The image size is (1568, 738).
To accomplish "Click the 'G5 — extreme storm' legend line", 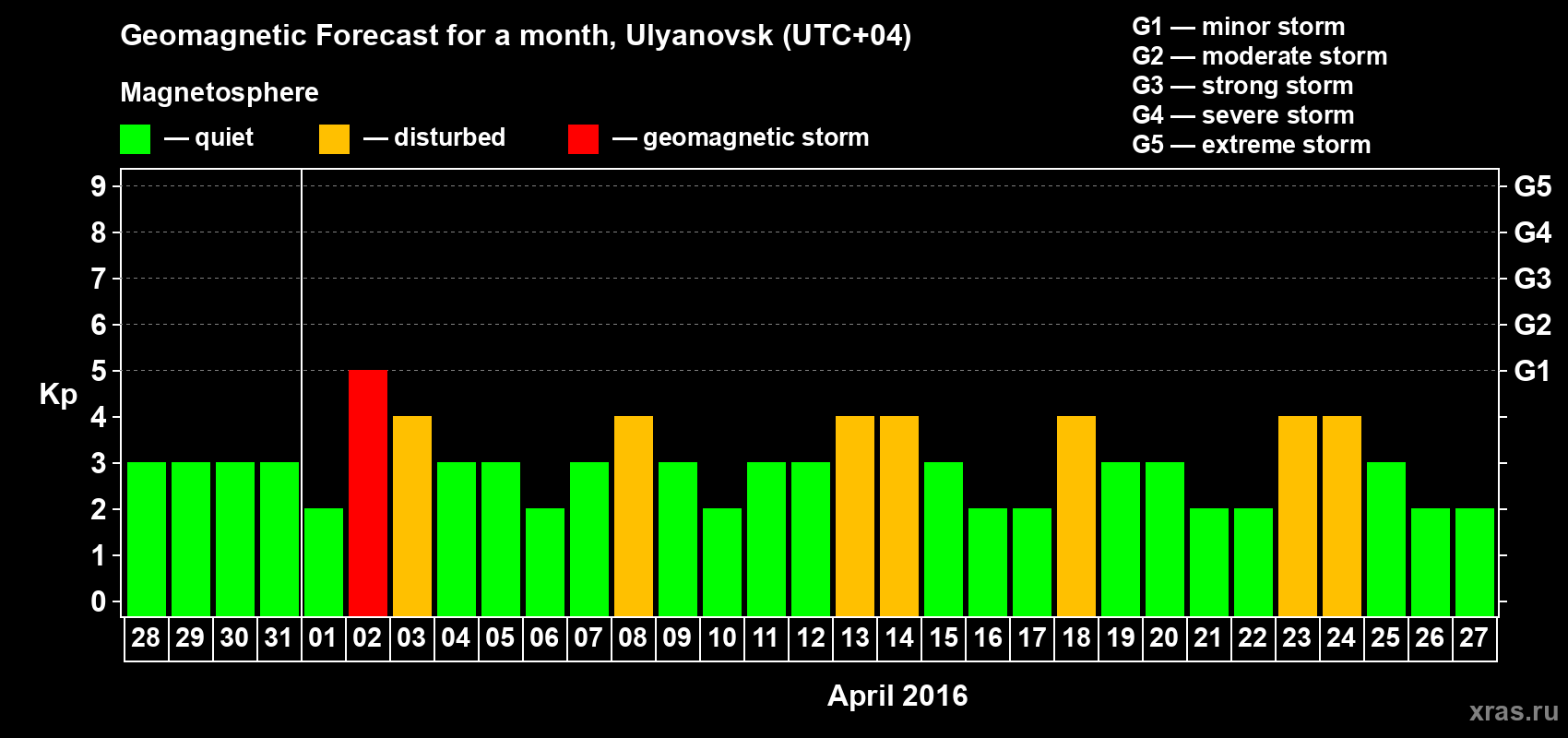I will 1252,145.
